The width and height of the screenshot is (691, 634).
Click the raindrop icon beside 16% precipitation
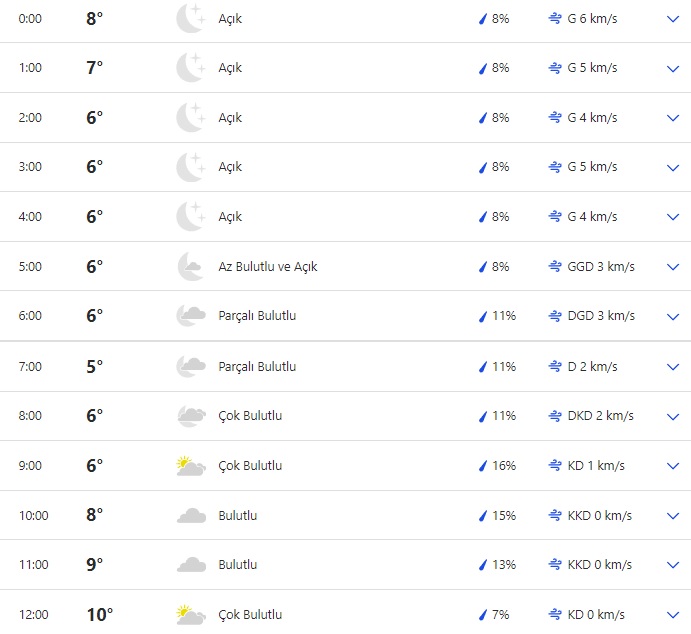pyautogui.click(x=482, y=466)
